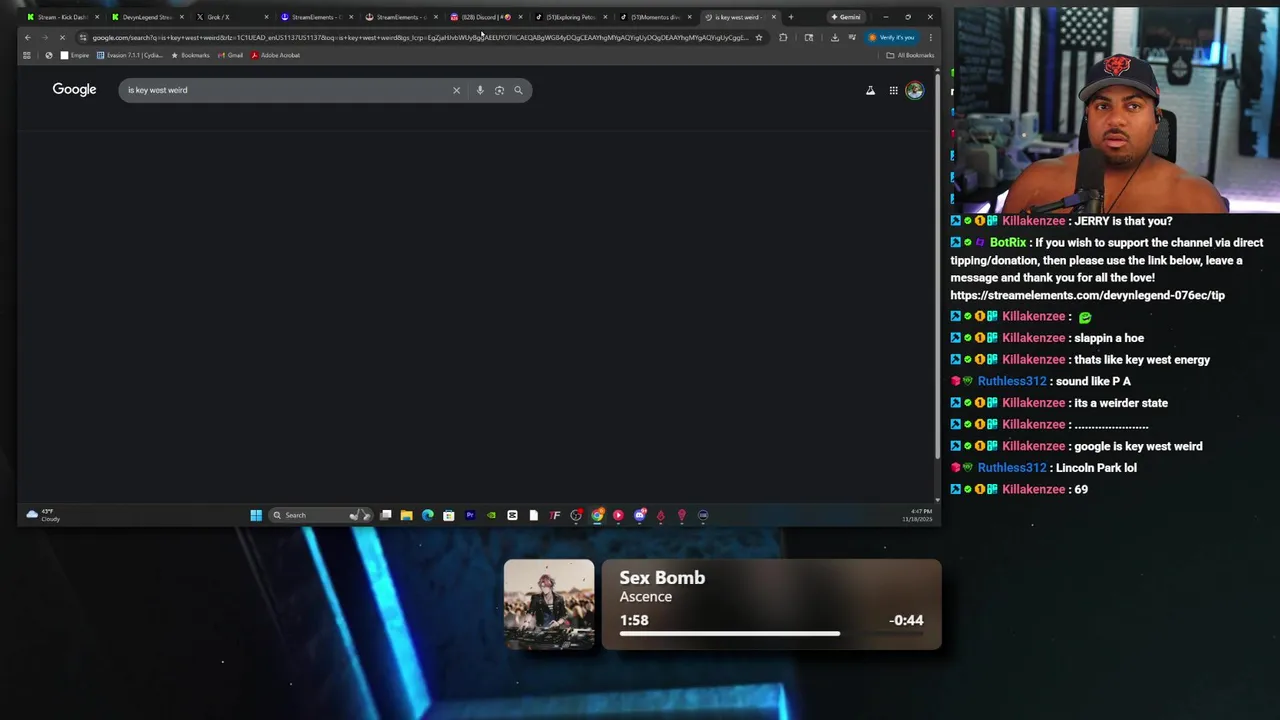Go to the Google homepage via the logo
The image size is (1280, 720).
74,90
